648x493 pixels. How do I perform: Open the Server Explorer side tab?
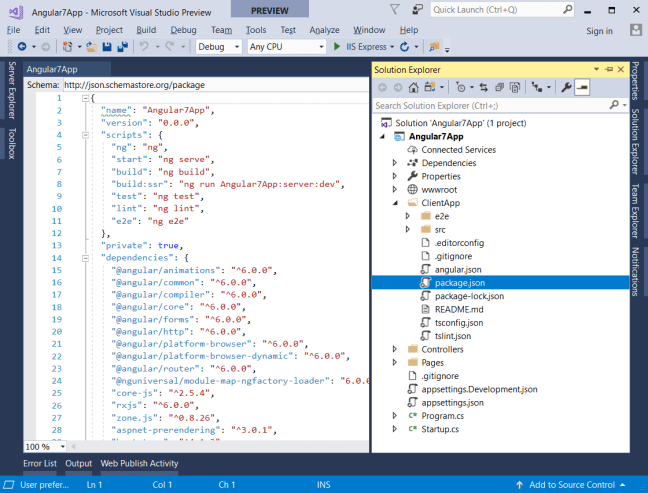coord(12,91)
